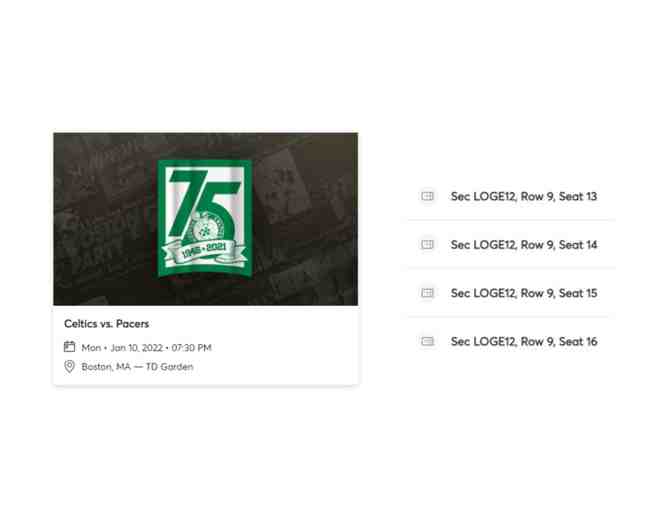Select Sec LOGE12, Row 9, Seat 16

(x=524, y=342)
